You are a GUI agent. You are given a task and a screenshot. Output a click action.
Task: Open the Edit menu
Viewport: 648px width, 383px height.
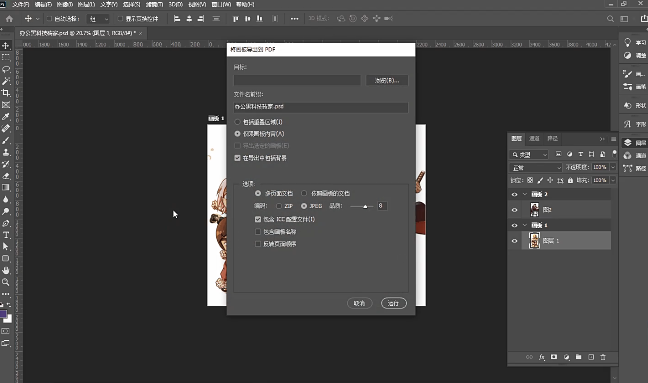click(x=43, y=5)
